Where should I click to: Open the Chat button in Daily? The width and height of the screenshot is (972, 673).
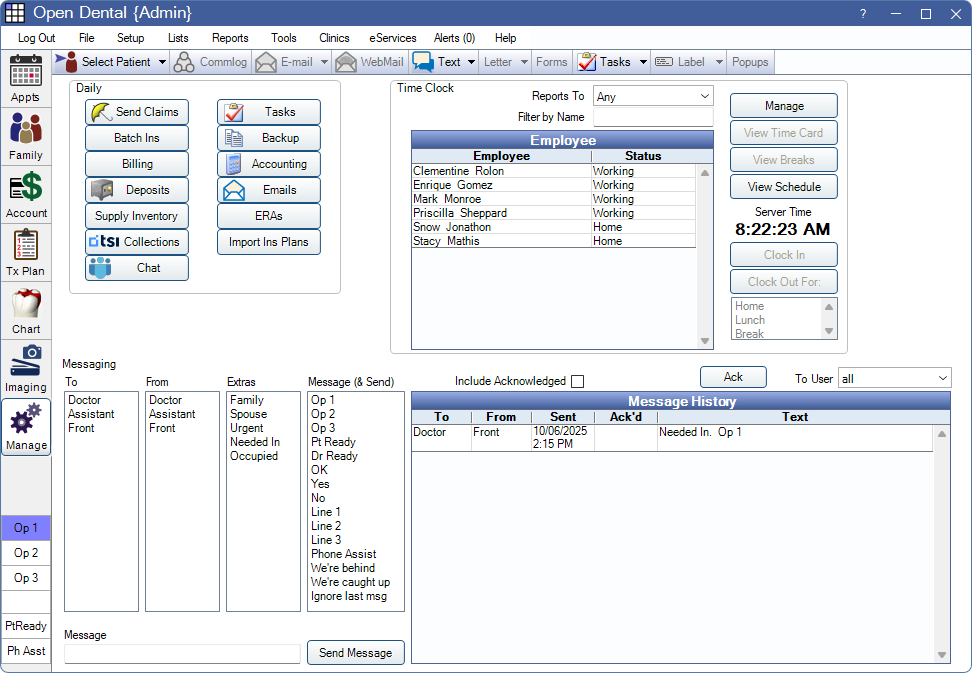136,268
